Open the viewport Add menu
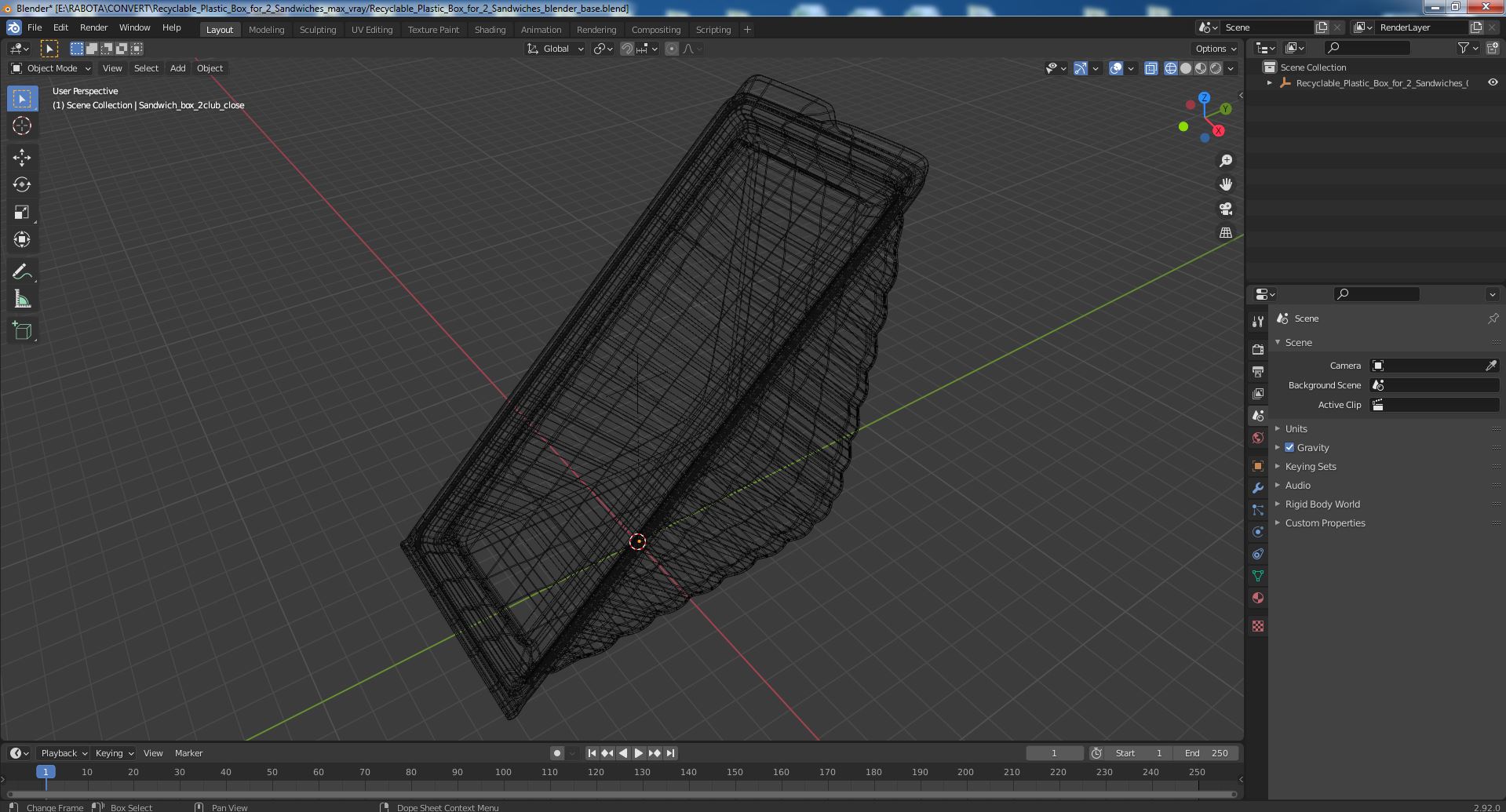 (x=178, y=68)
